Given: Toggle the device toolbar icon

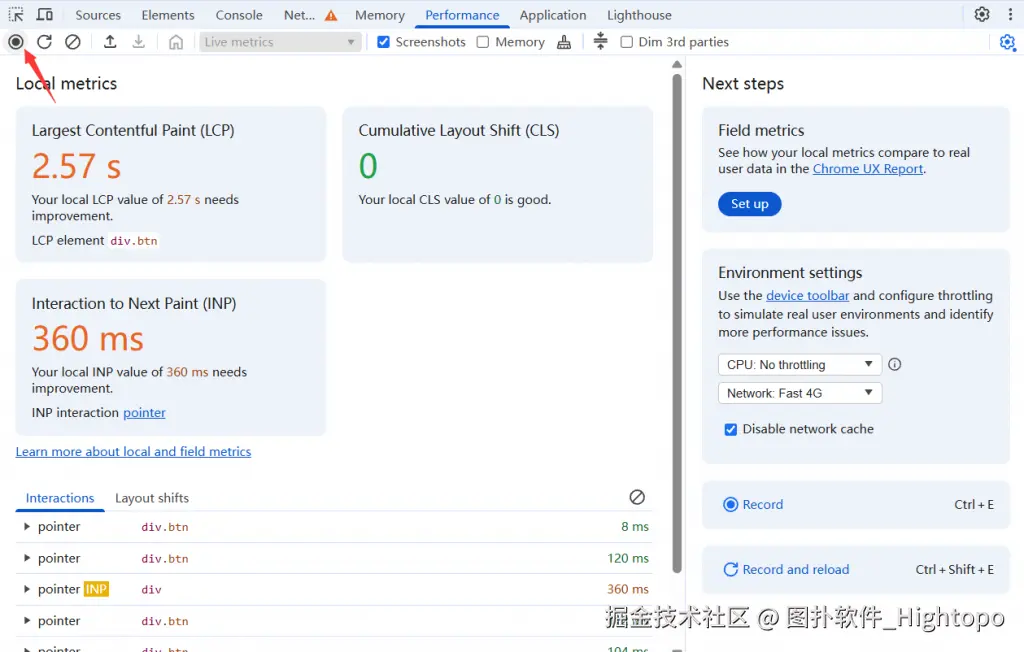Looking at the screenshot, I should (x=44, y=14).
